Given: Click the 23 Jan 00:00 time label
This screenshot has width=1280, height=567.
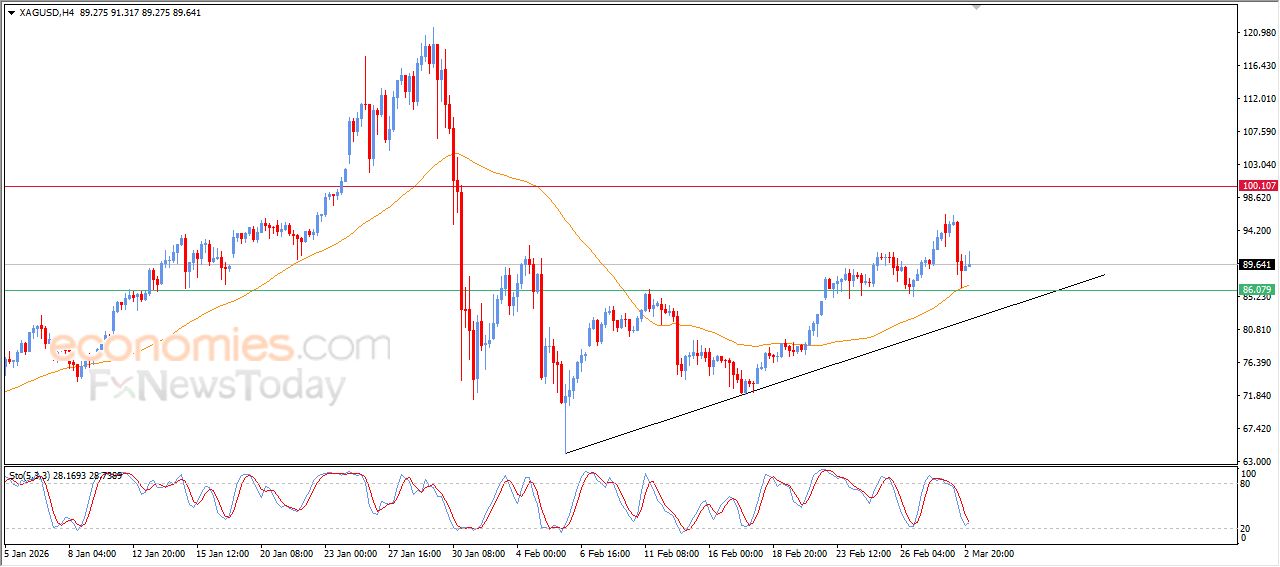Looking at the screenshot, I should (x=351, y=552).
